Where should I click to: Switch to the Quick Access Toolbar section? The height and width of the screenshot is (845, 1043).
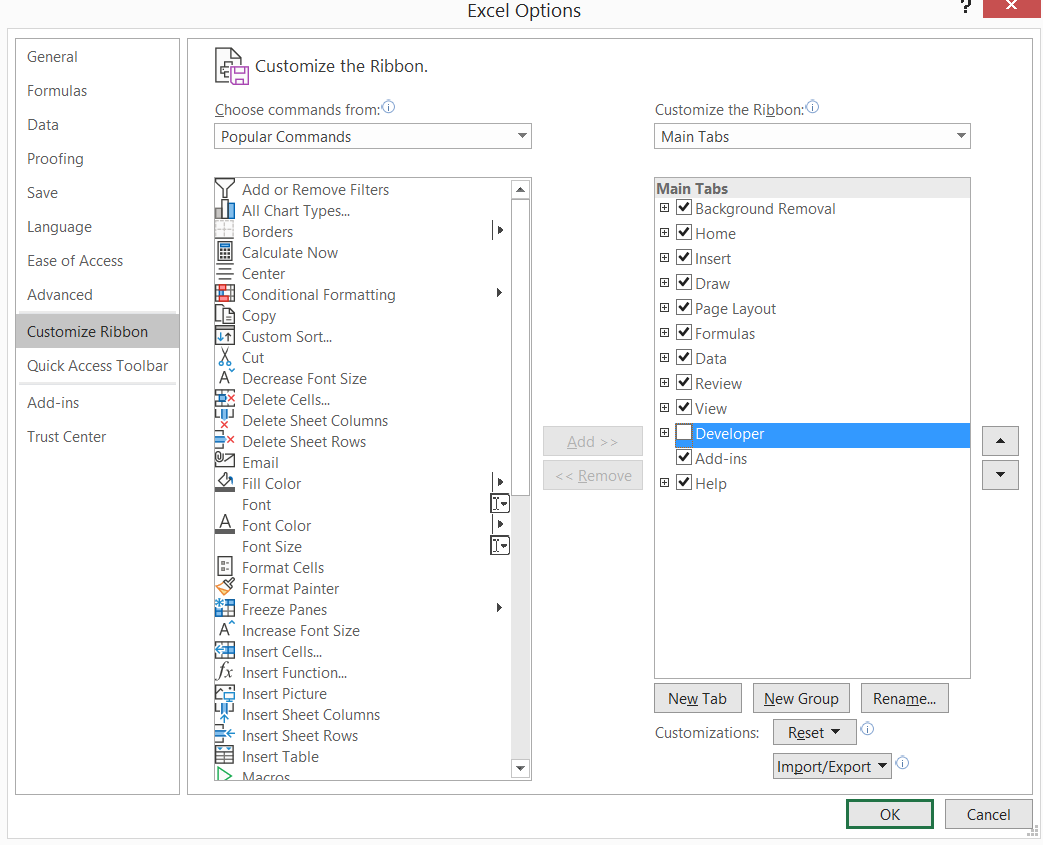pyautogui.click(x=96, y=366)
